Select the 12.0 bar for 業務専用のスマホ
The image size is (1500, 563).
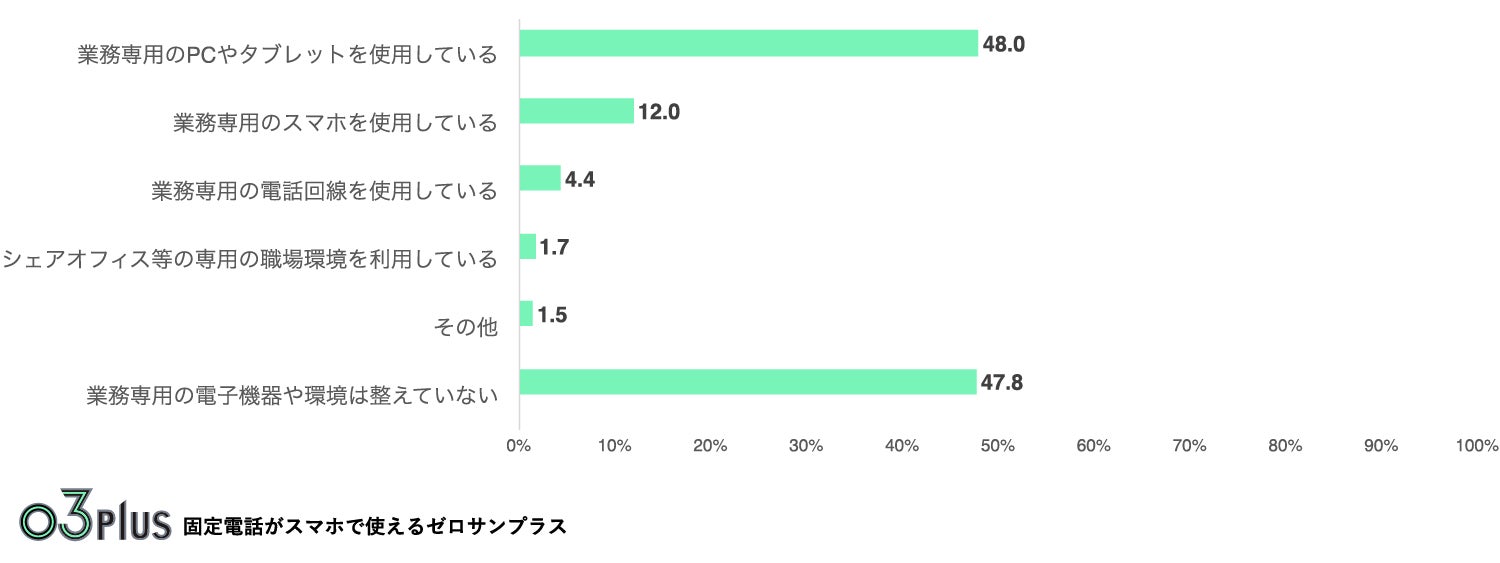pyautogui.click(x=576, y=111)
